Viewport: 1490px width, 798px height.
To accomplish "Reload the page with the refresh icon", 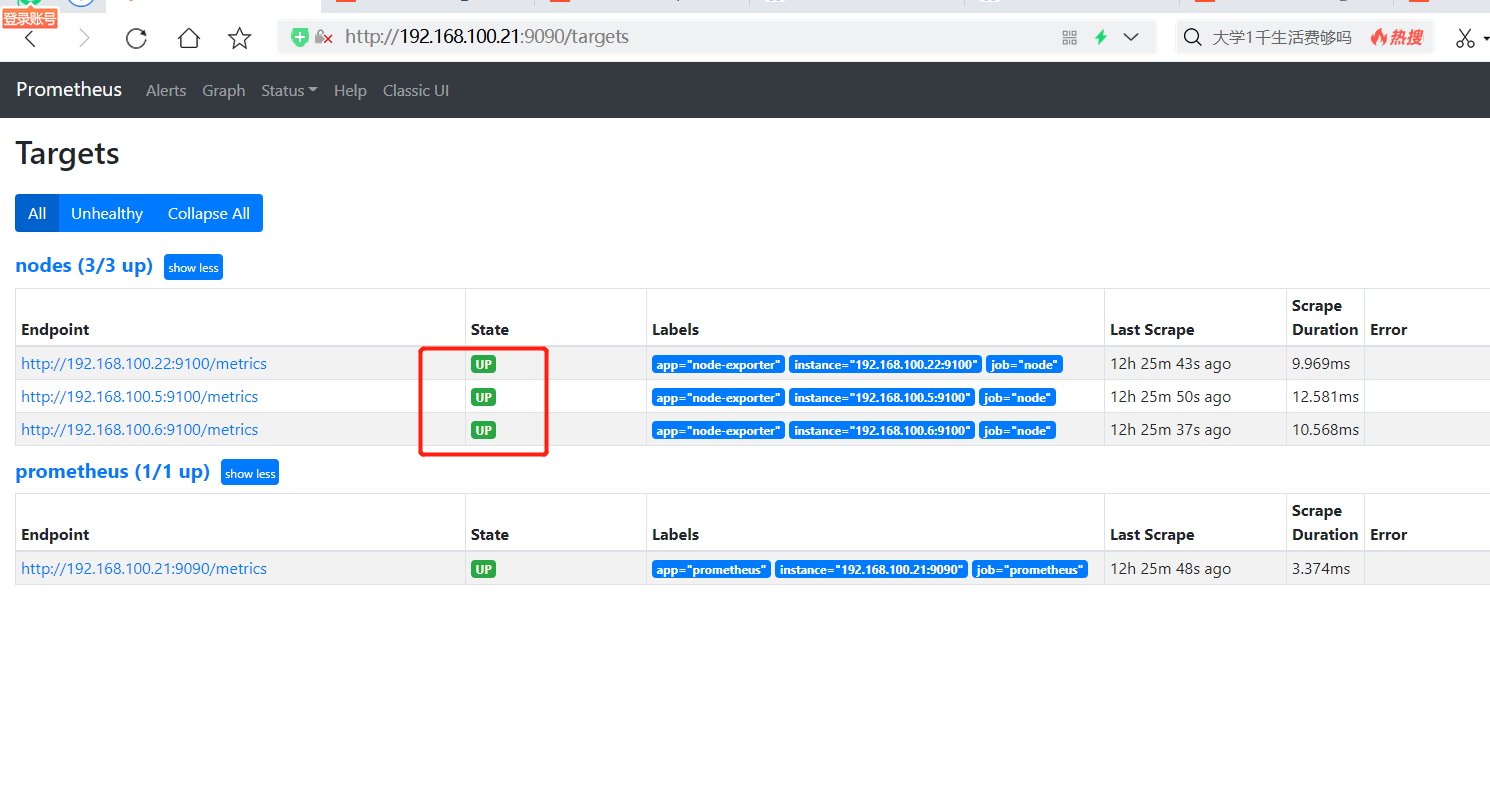I will pos(136,38).
